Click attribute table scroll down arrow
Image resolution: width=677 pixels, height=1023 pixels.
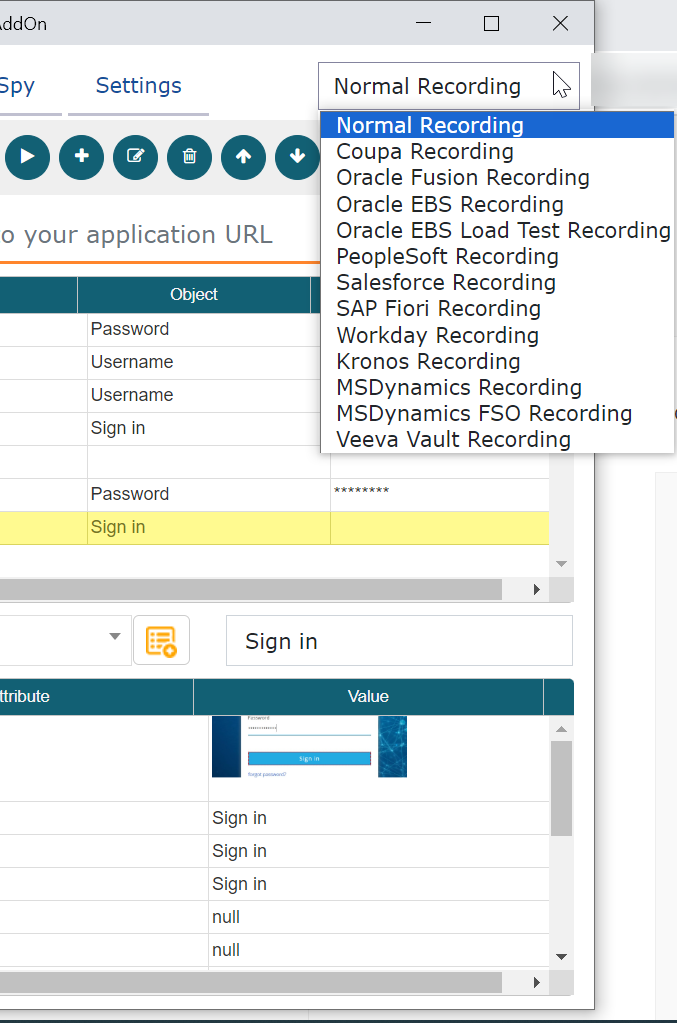[562, 957]
